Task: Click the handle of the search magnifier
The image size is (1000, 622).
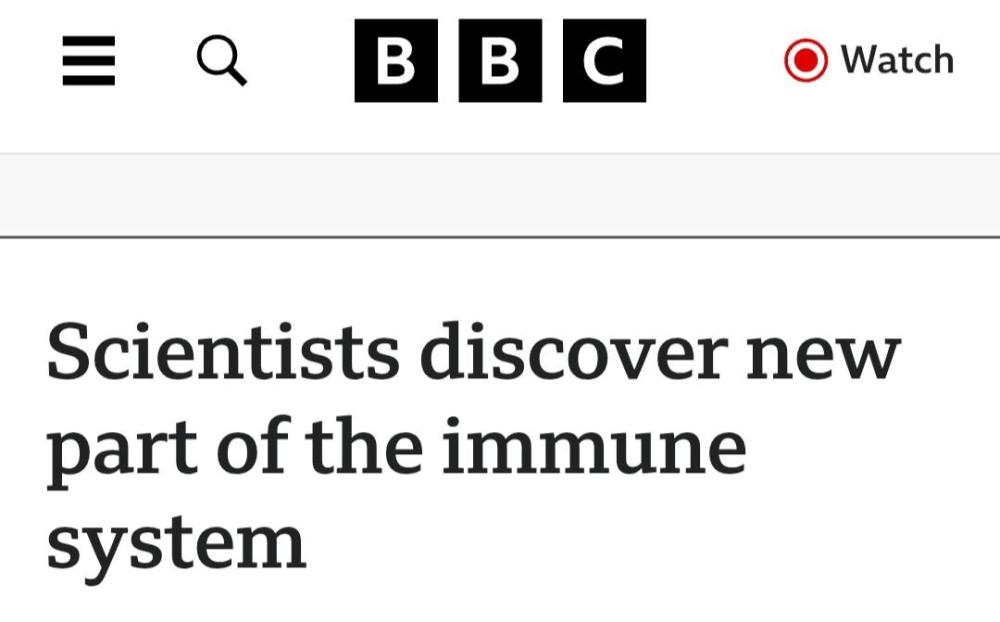Action: (236, 75)
